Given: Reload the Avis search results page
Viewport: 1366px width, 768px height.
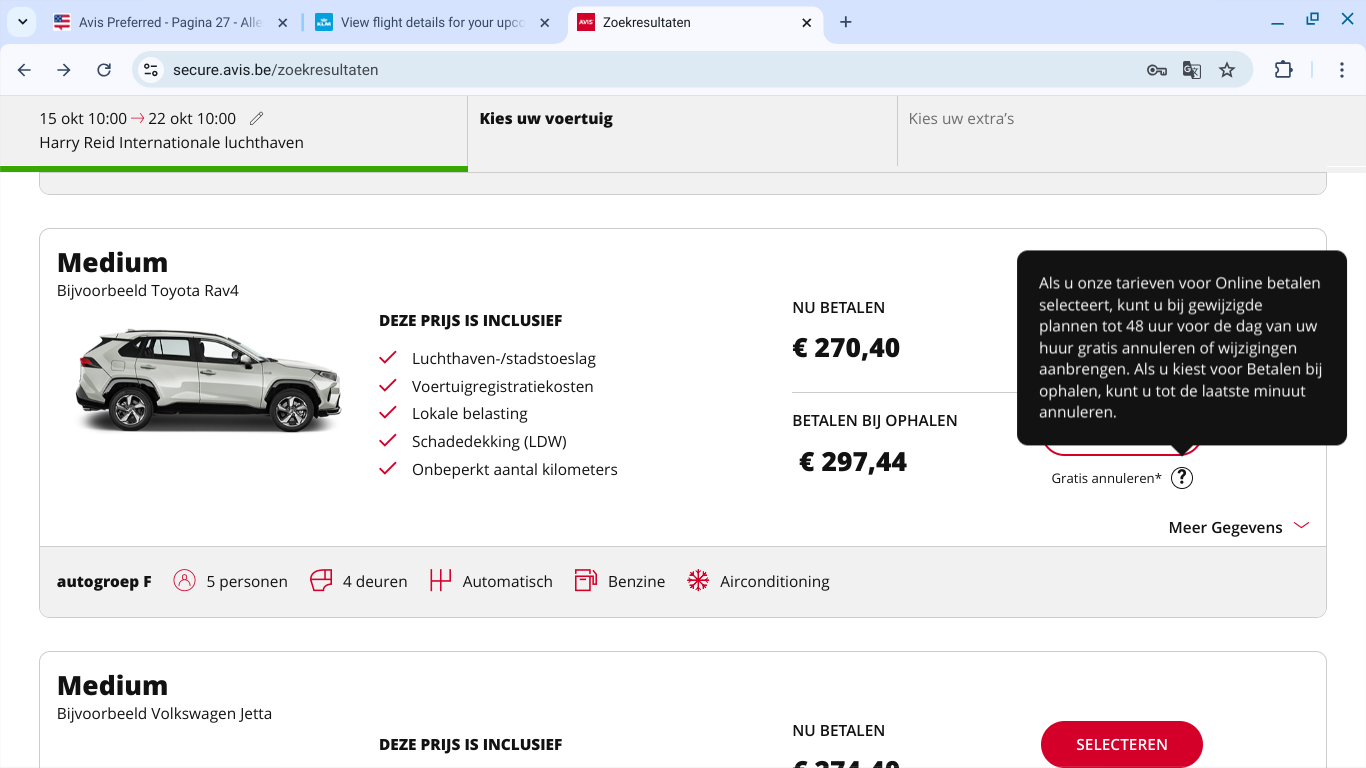Looking at the screenshot, I should [104, 70].
